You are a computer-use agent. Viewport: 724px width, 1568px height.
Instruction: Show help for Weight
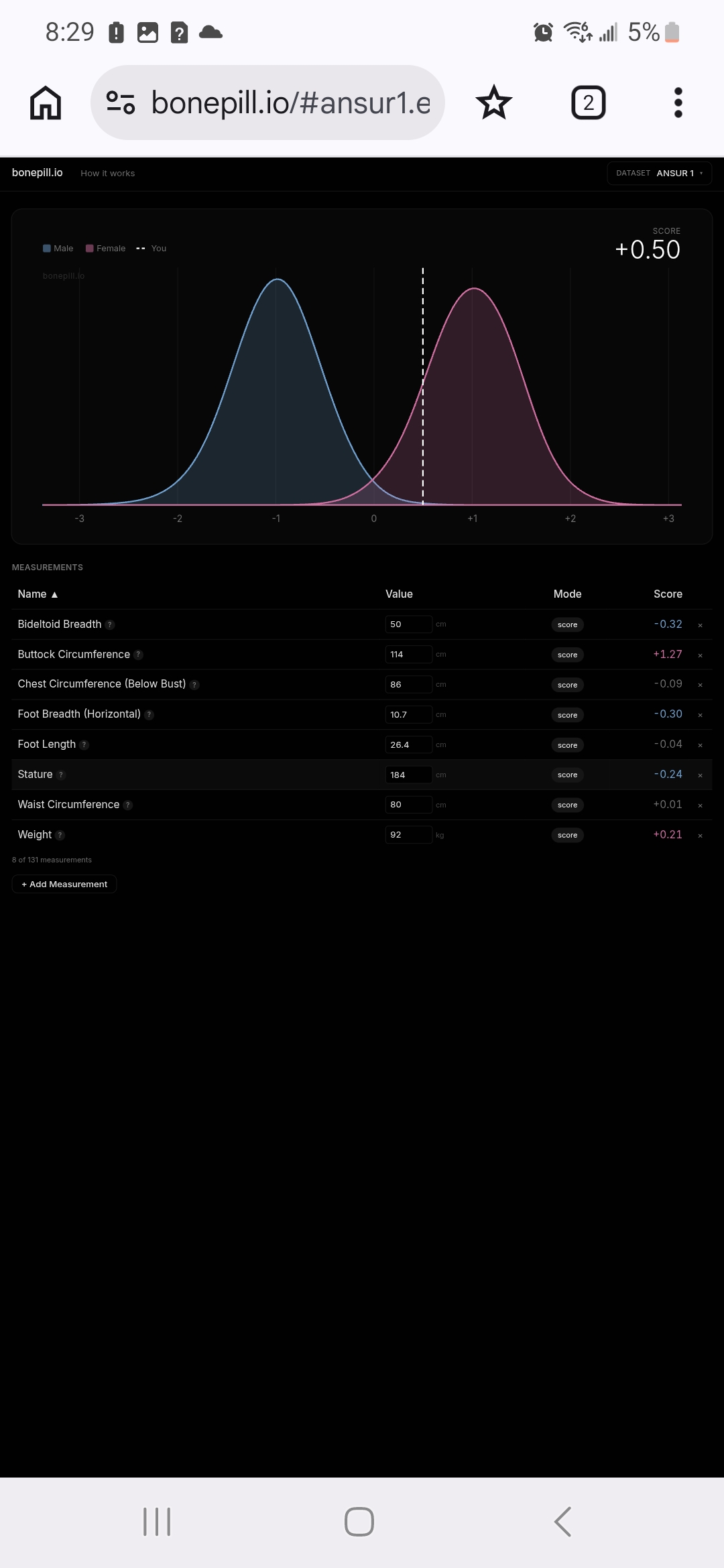(x=60, y=835)
